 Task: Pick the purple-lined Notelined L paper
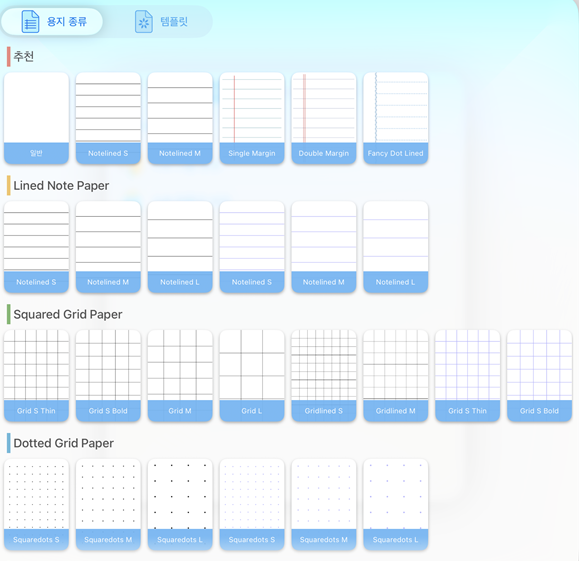coord(395,247)
